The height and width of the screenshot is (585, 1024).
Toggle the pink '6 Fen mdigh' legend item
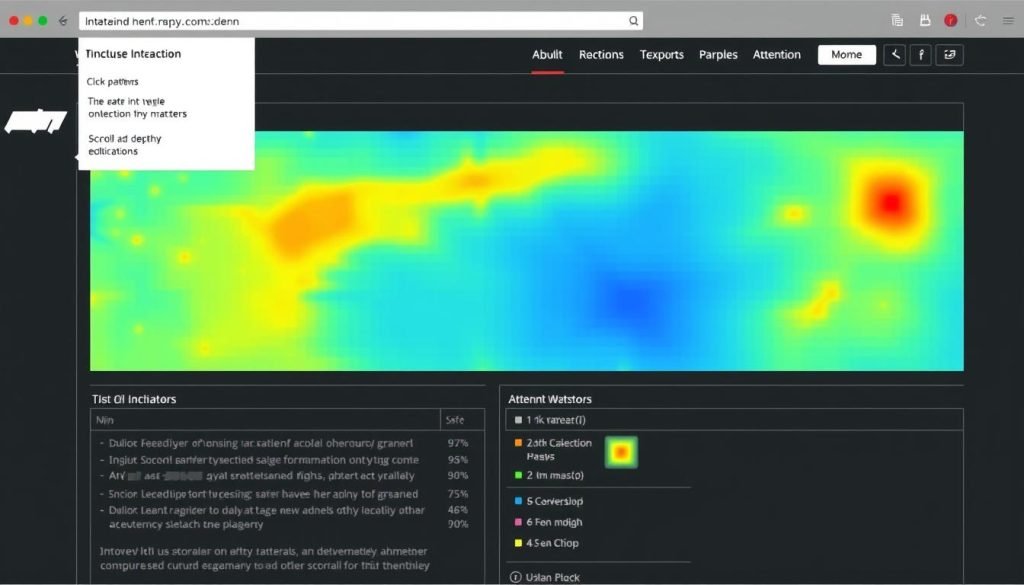(x=518, y=522)
